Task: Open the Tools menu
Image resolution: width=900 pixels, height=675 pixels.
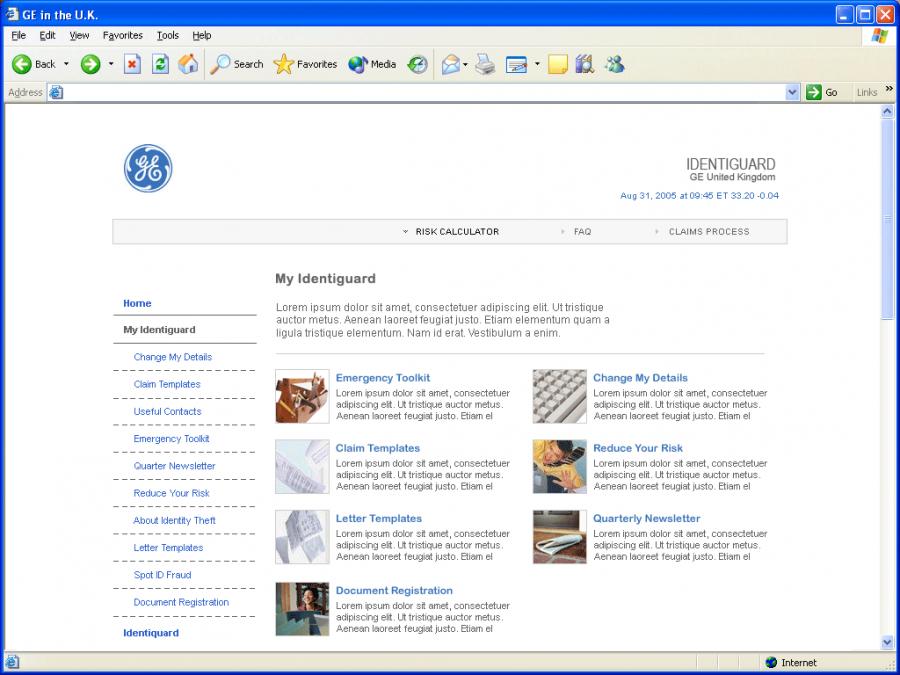Action: [168, 36]
